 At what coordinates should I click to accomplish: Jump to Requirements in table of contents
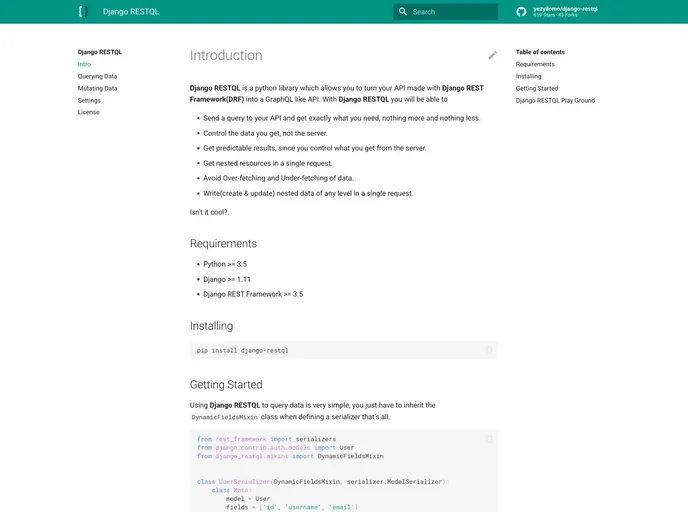coord(535,64)
